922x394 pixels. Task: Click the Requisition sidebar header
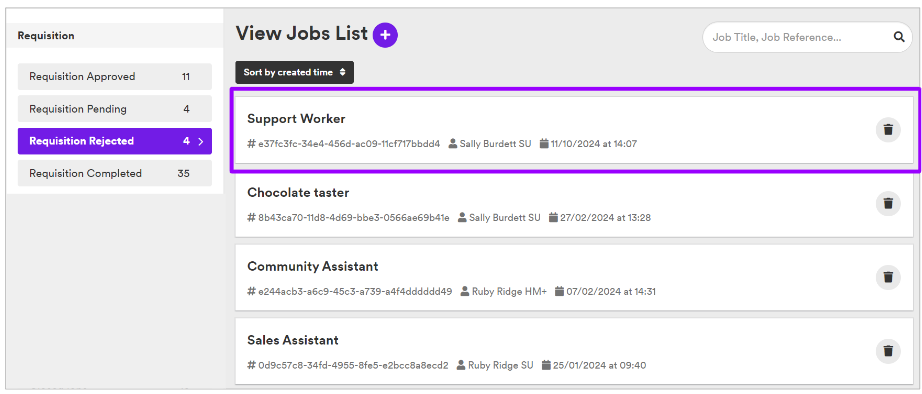click(x=46, y=36)
